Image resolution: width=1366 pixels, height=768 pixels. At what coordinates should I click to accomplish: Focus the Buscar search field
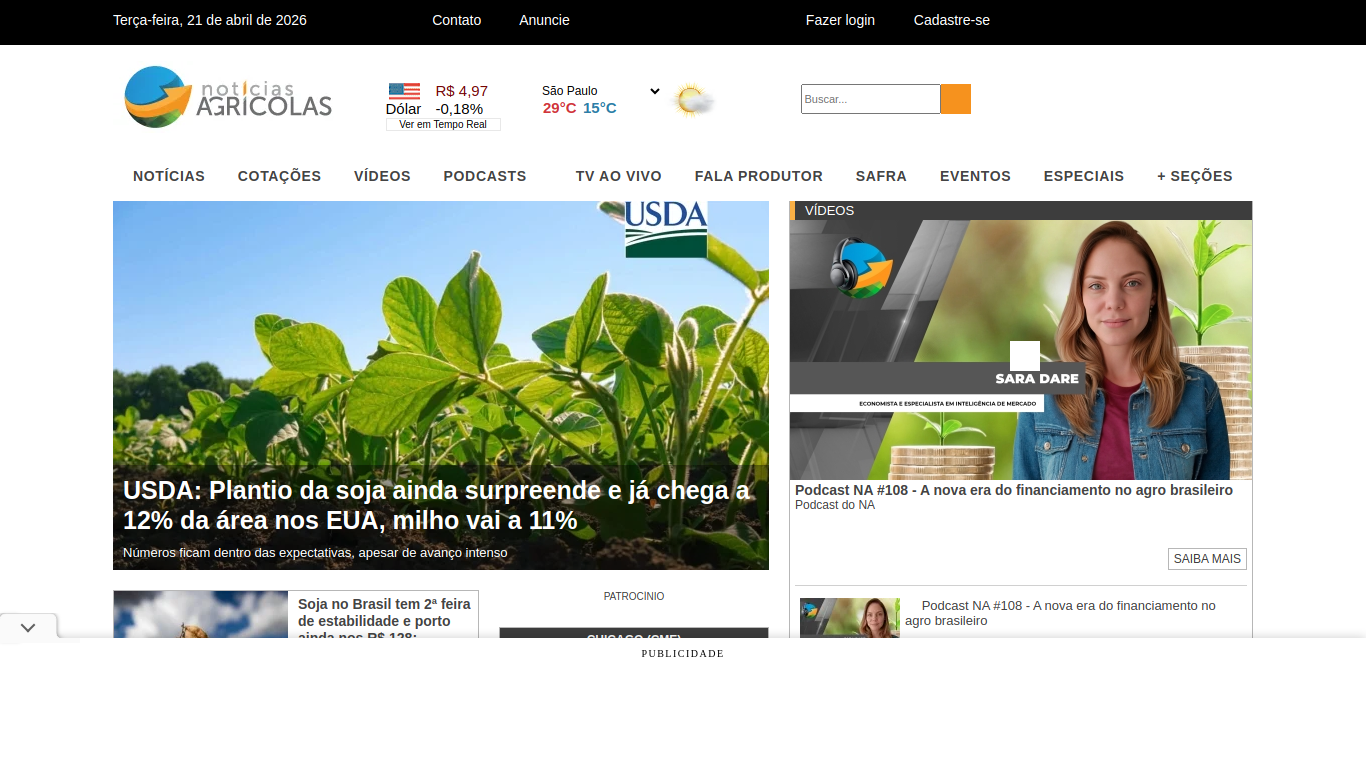pyautogui.click(x=871, y=99)
